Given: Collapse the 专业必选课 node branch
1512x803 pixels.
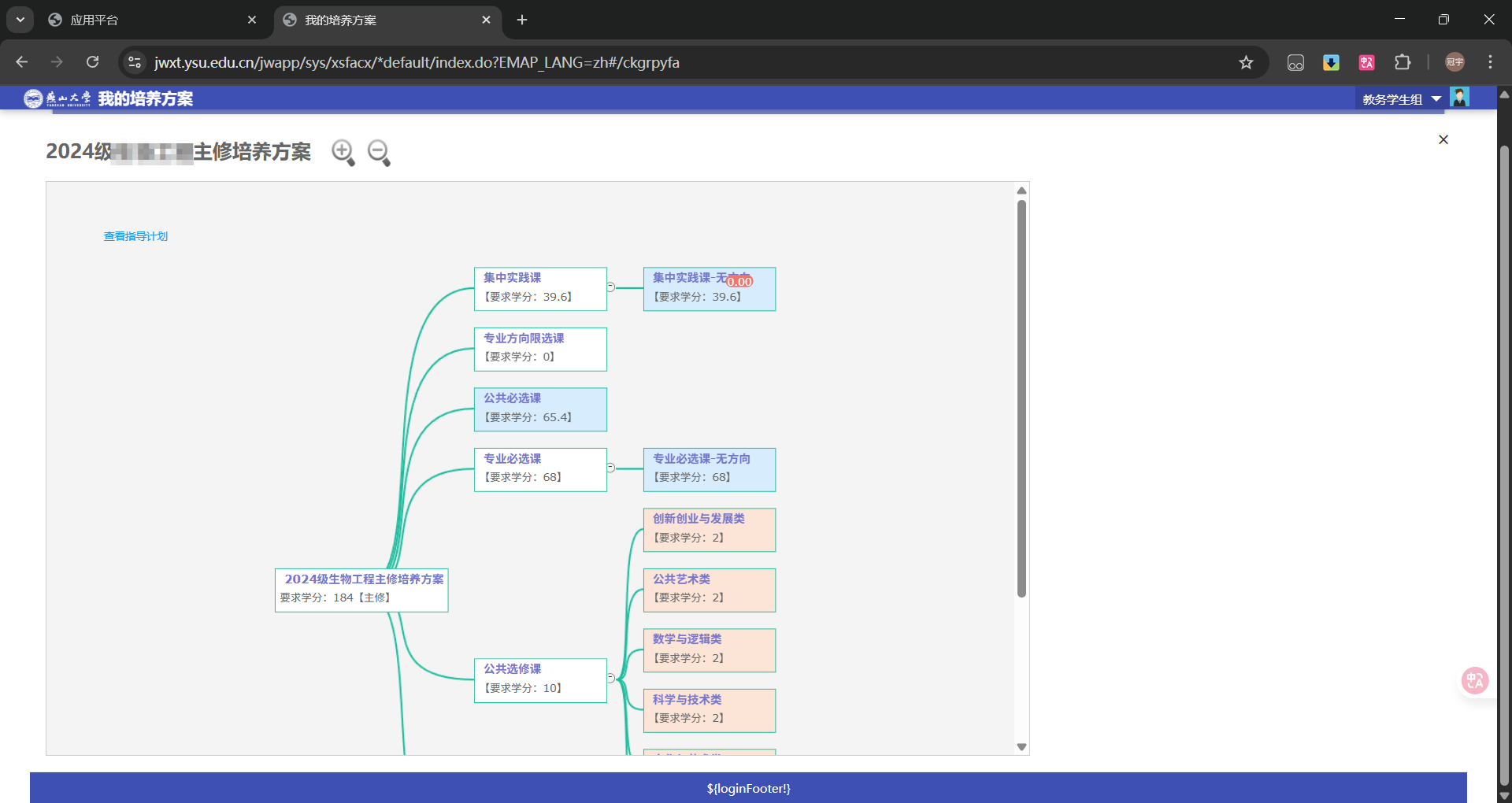Looking at the screenshot, I should pos(611,468).
